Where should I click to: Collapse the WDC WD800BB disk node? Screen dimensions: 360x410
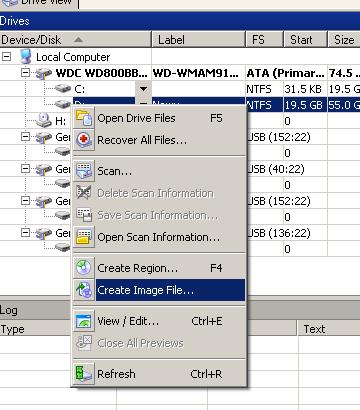[x=25, y=73]
